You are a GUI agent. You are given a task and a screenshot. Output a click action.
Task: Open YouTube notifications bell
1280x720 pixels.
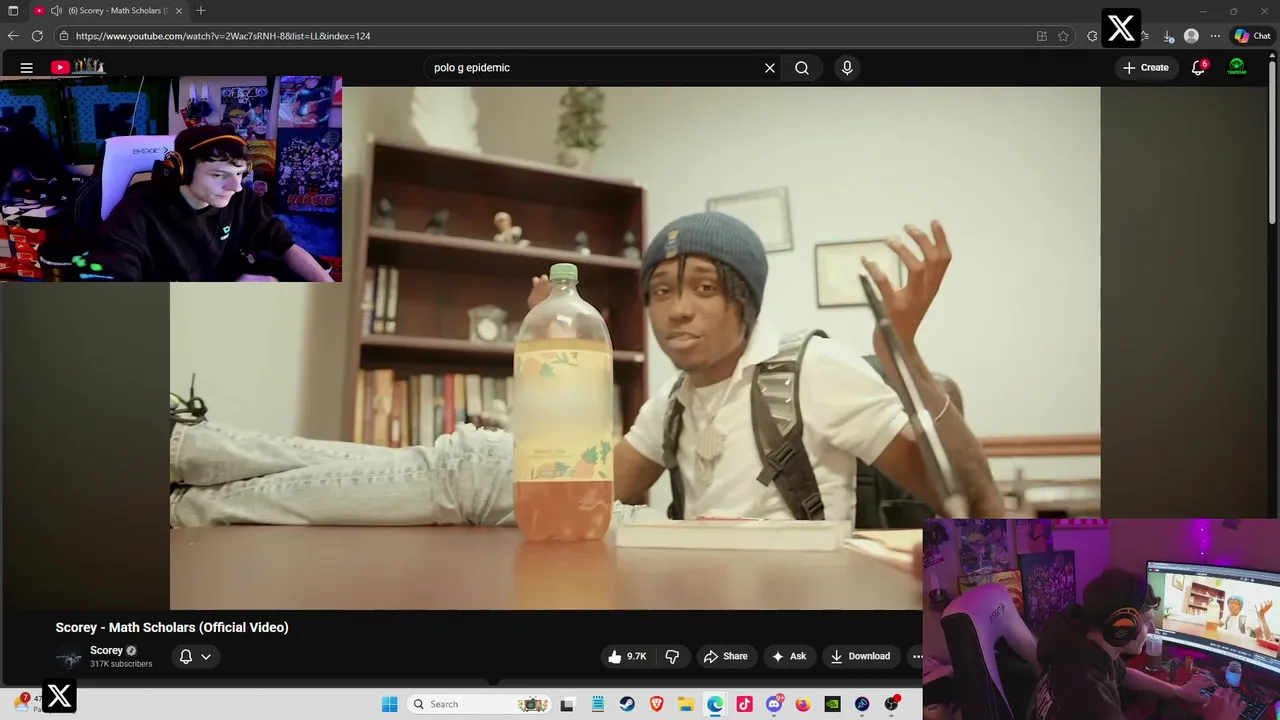[1198, 68]
